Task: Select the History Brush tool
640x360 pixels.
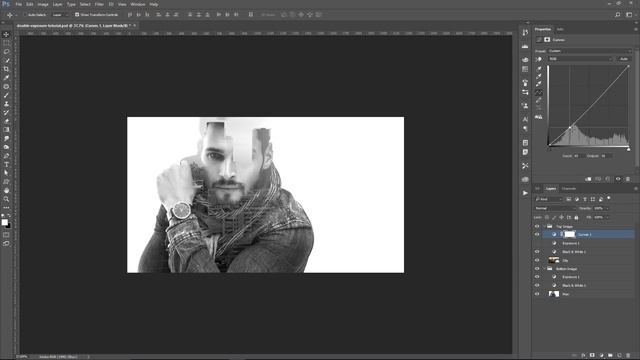Action: click(x=6, y=112)
